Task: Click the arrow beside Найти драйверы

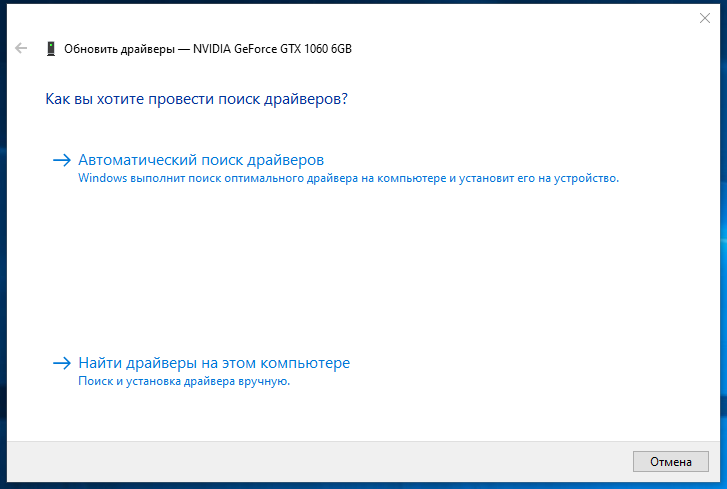Action: [x=62, y=363]
